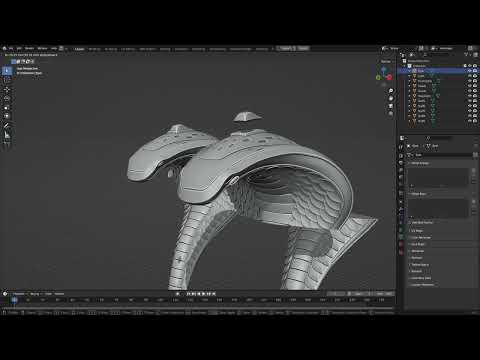
Task: Select the Annotate pencil tool
Action: pos(7,126)
